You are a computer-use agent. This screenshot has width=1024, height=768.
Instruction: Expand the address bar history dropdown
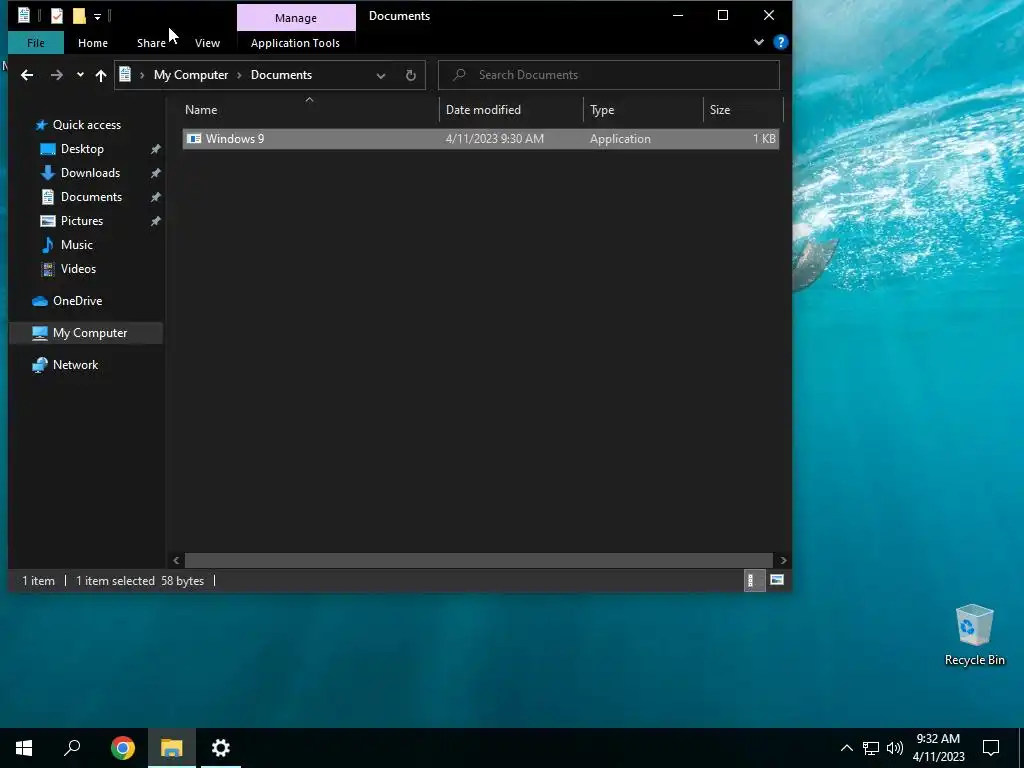pos(381,75)
